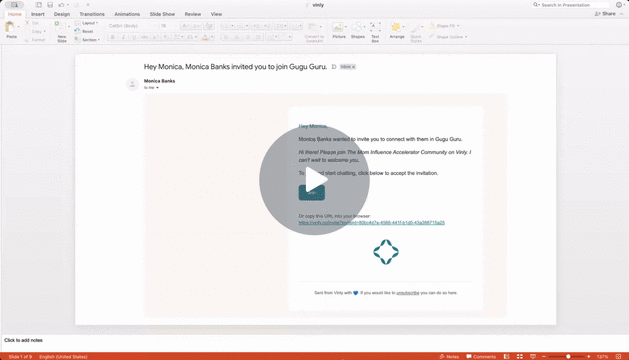Align text left
Screen dimensions: 629x360
[x=226, y=37]
